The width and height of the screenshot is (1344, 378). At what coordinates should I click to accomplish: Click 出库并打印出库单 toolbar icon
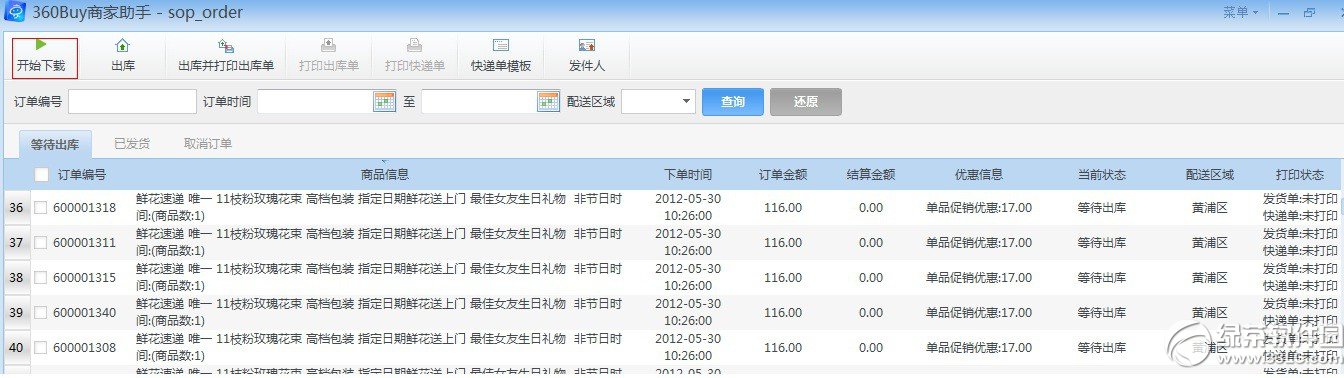(226, 46)
